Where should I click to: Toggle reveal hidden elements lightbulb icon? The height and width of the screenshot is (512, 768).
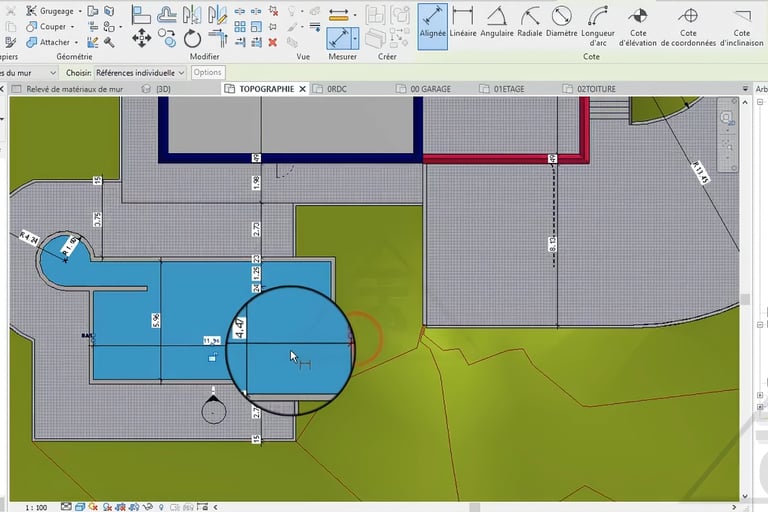[161, 507]
